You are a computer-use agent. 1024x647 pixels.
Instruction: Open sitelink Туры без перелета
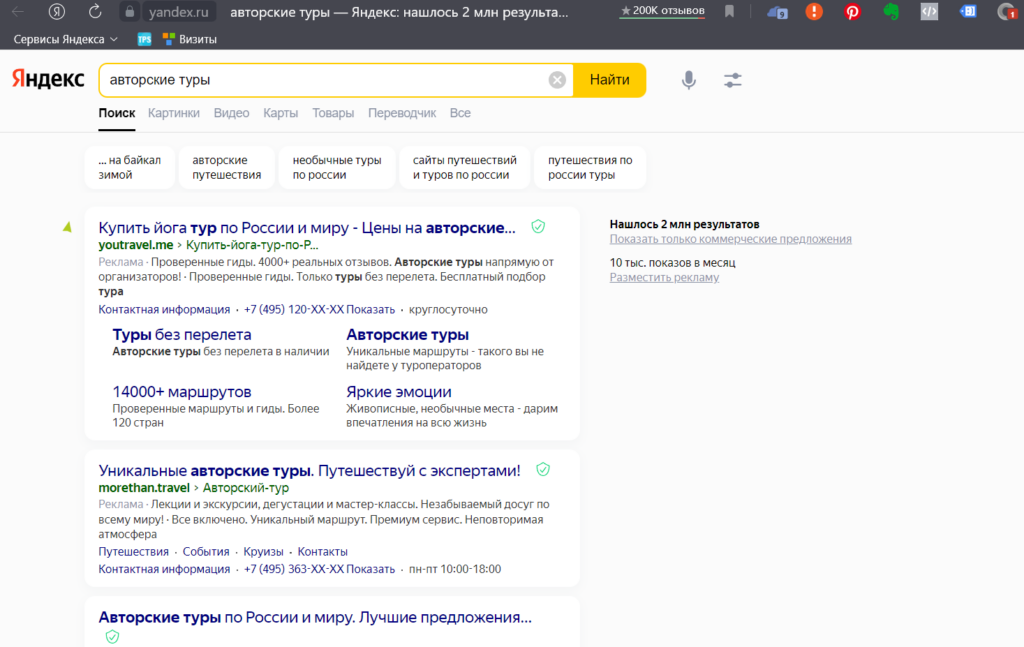[x=182, y=334]
